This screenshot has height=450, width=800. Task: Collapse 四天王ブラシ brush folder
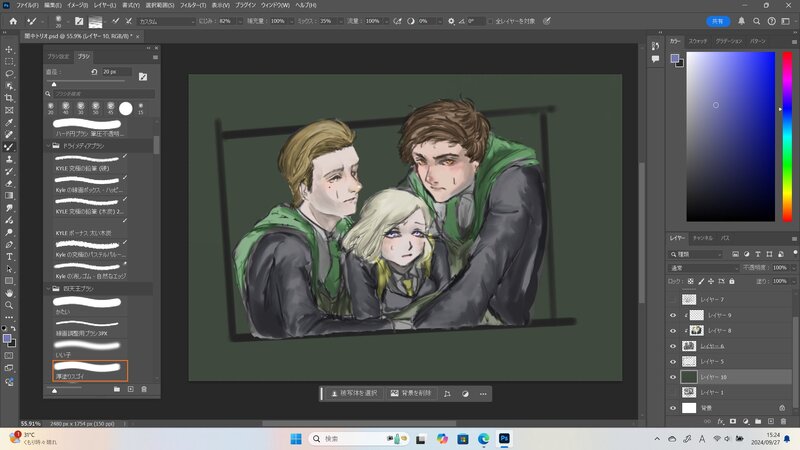tap(49, 289)
